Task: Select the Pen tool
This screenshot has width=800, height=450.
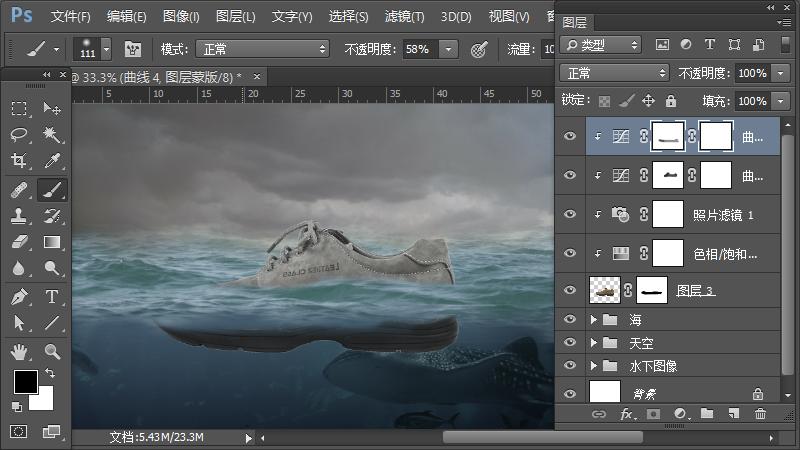Action: 19,296
